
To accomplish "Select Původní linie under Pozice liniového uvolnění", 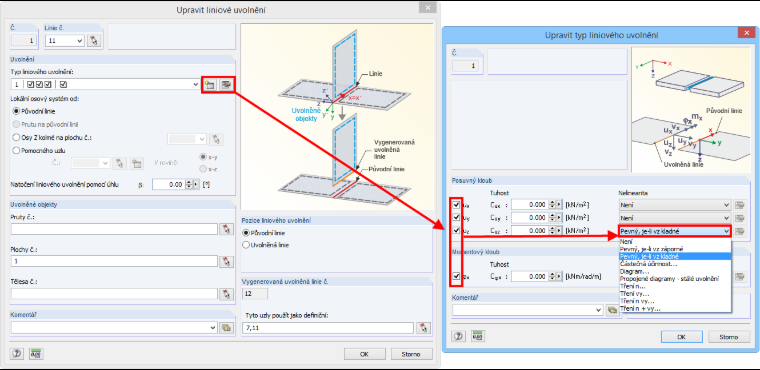I will [x=246, y=233].
